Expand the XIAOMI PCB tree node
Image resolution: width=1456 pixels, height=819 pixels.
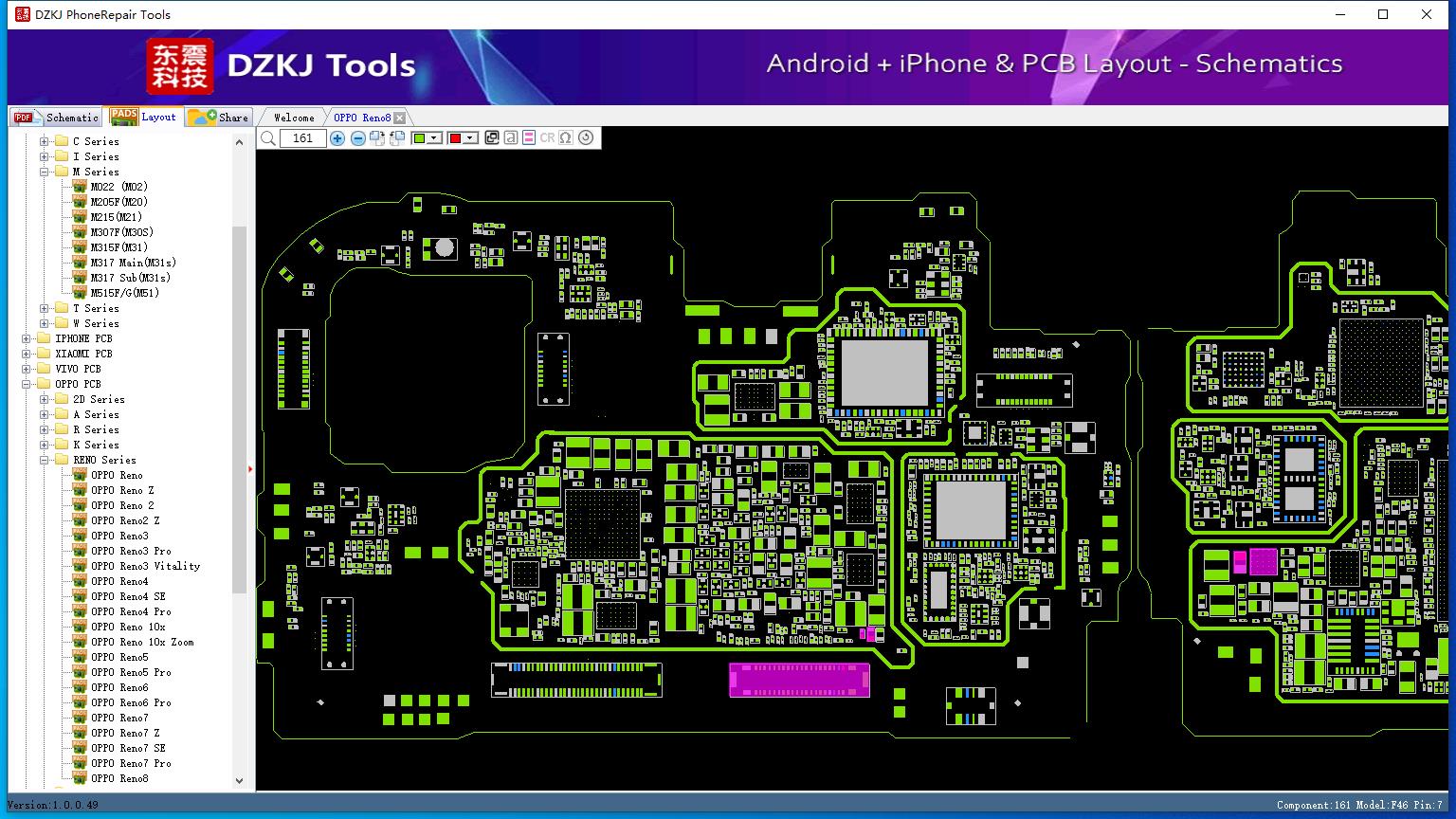[x=27, y=354]
